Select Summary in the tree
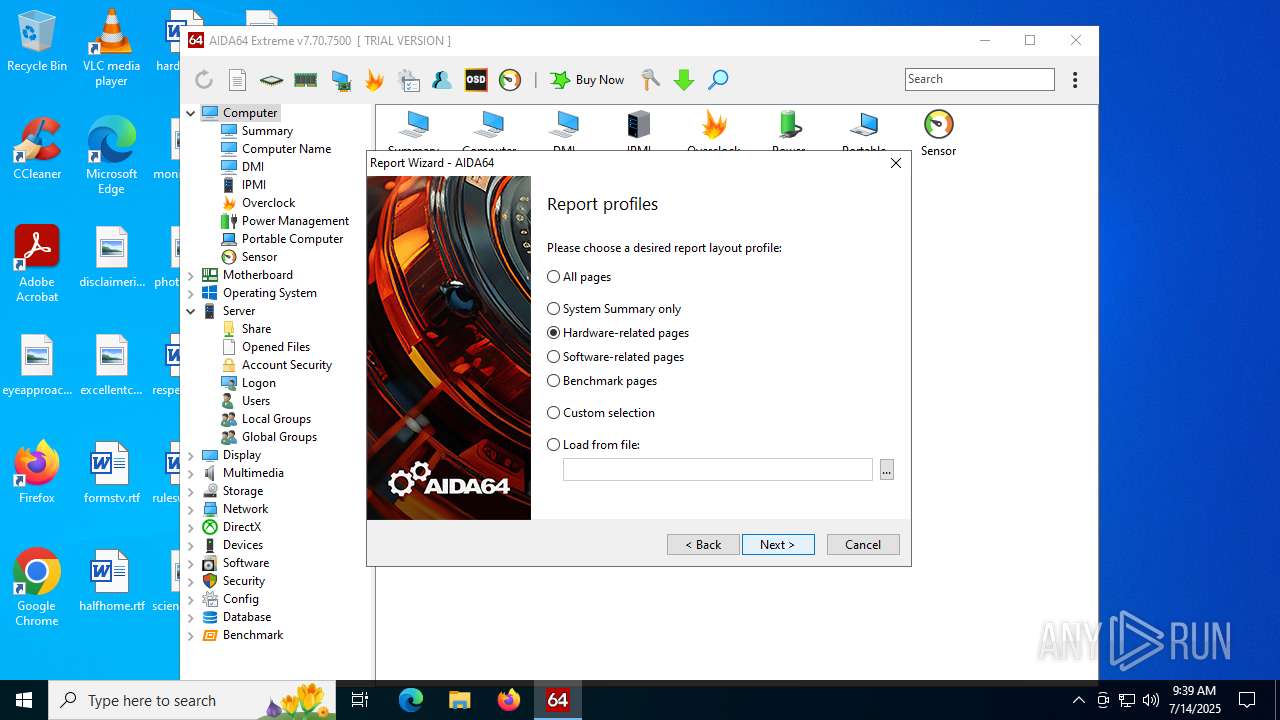 [x=267, y=131]
